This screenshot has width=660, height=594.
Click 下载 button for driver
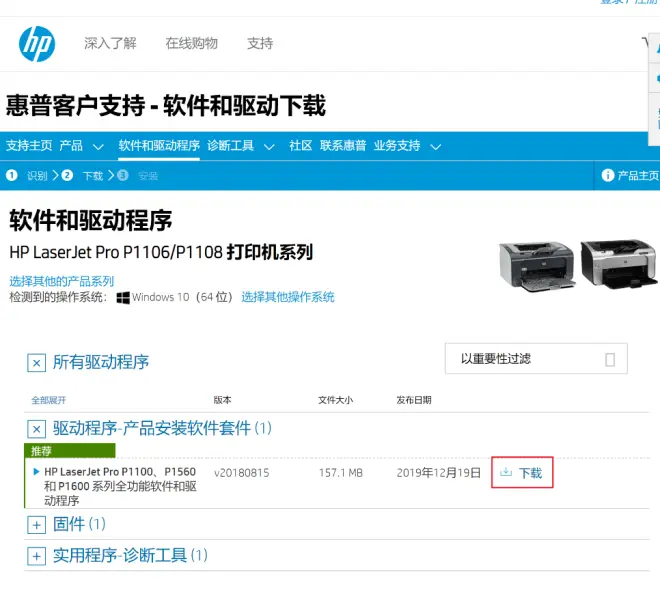tap(522, 472)
